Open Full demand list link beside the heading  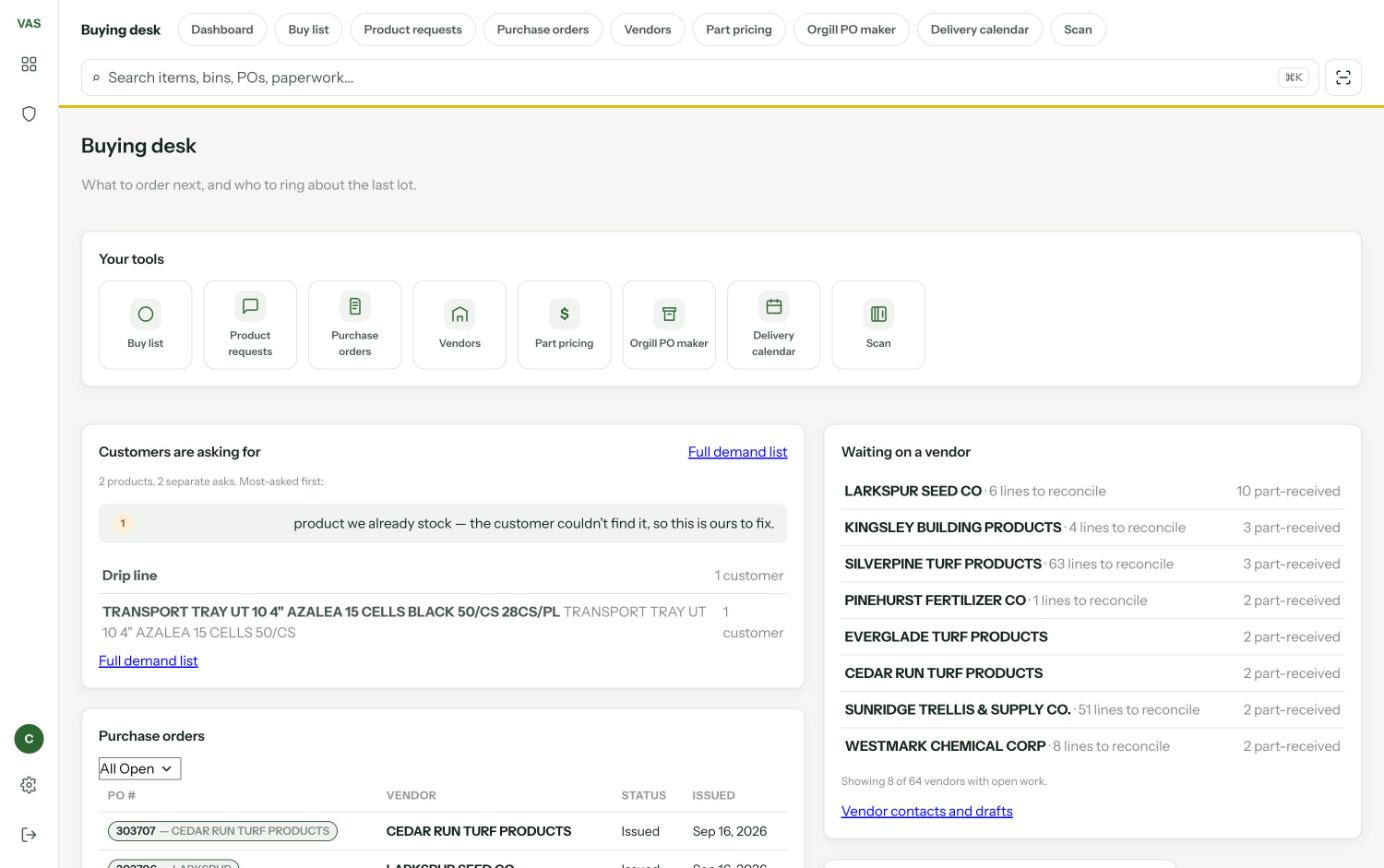click(738, 452)
